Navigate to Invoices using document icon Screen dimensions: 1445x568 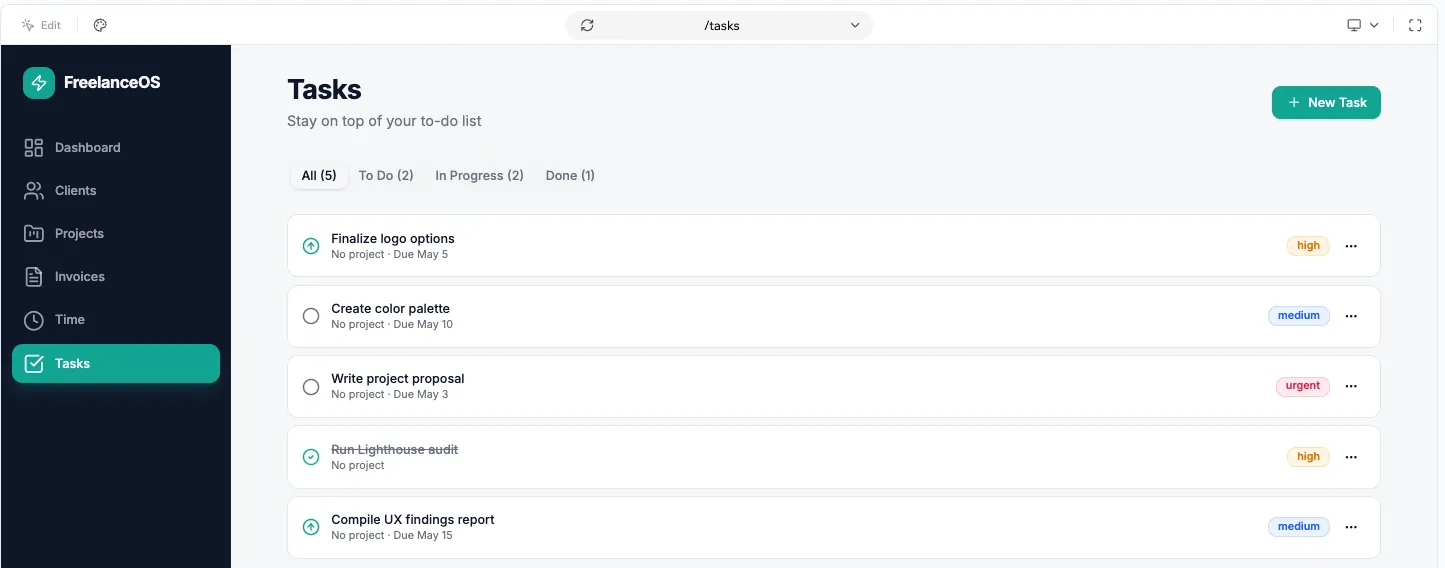coord(34,277)
